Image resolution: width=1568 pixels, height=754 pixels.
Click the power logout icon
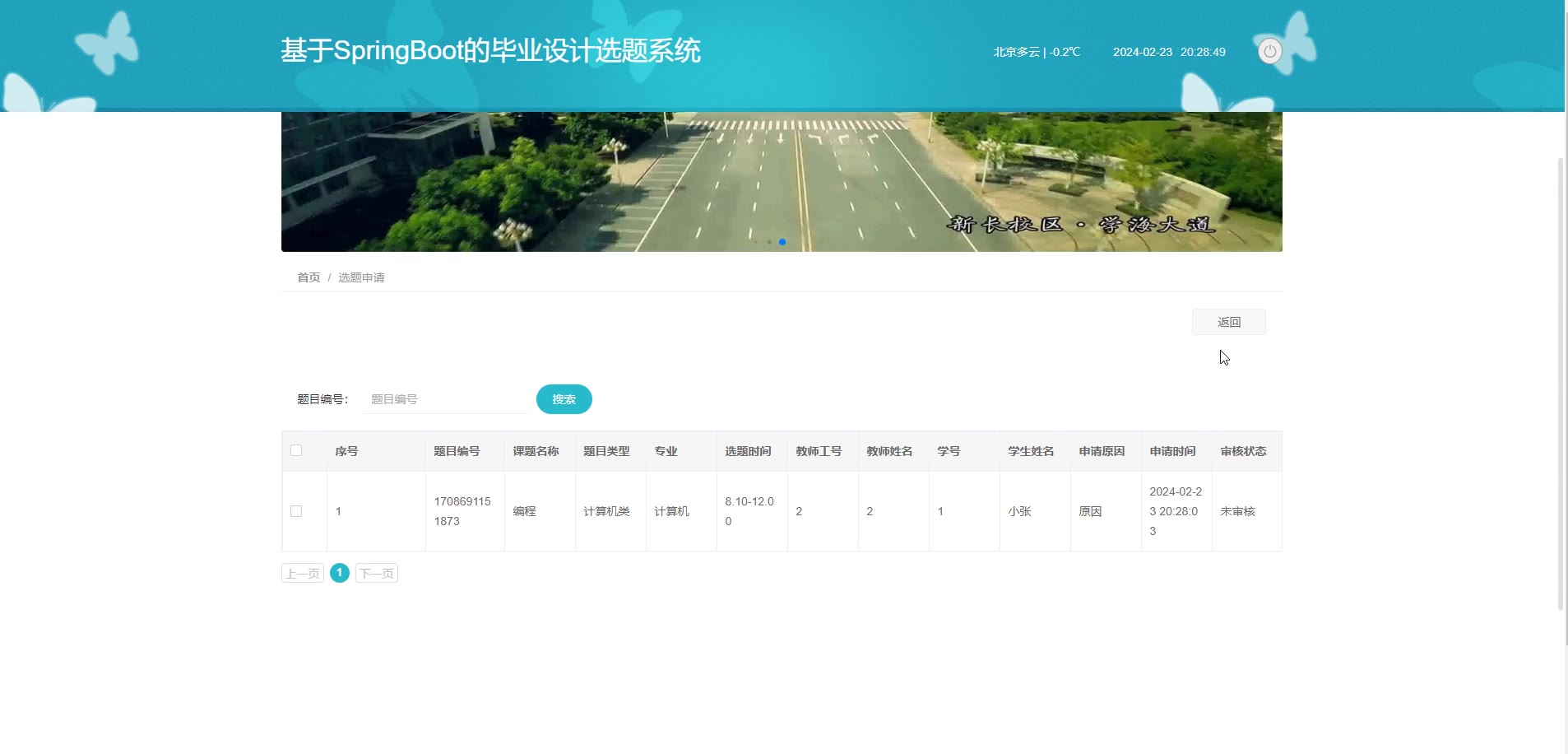1269,51
